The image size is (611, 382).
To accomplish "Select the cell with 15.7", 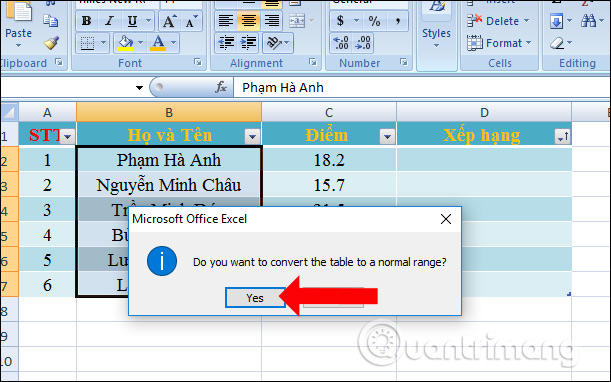I will (329, 185).
